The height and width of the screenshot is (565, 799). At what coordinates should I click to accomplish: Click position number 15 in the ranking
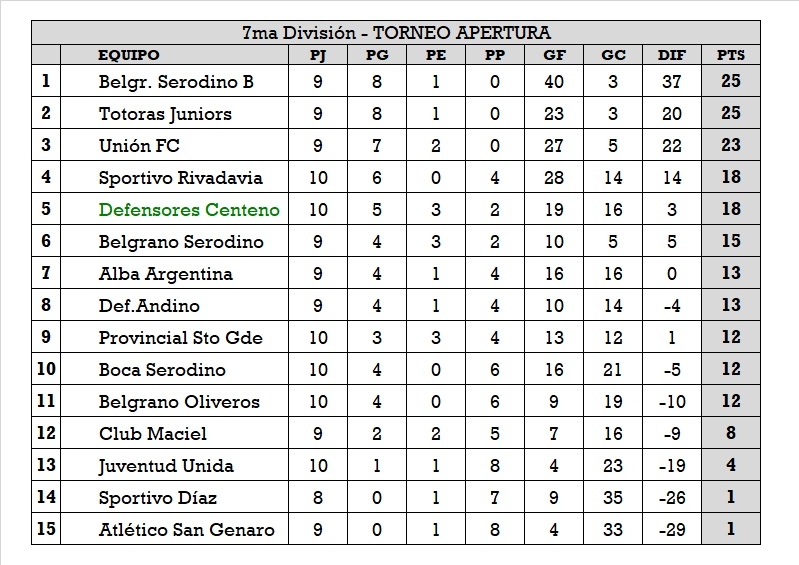[x=46, y=530]
